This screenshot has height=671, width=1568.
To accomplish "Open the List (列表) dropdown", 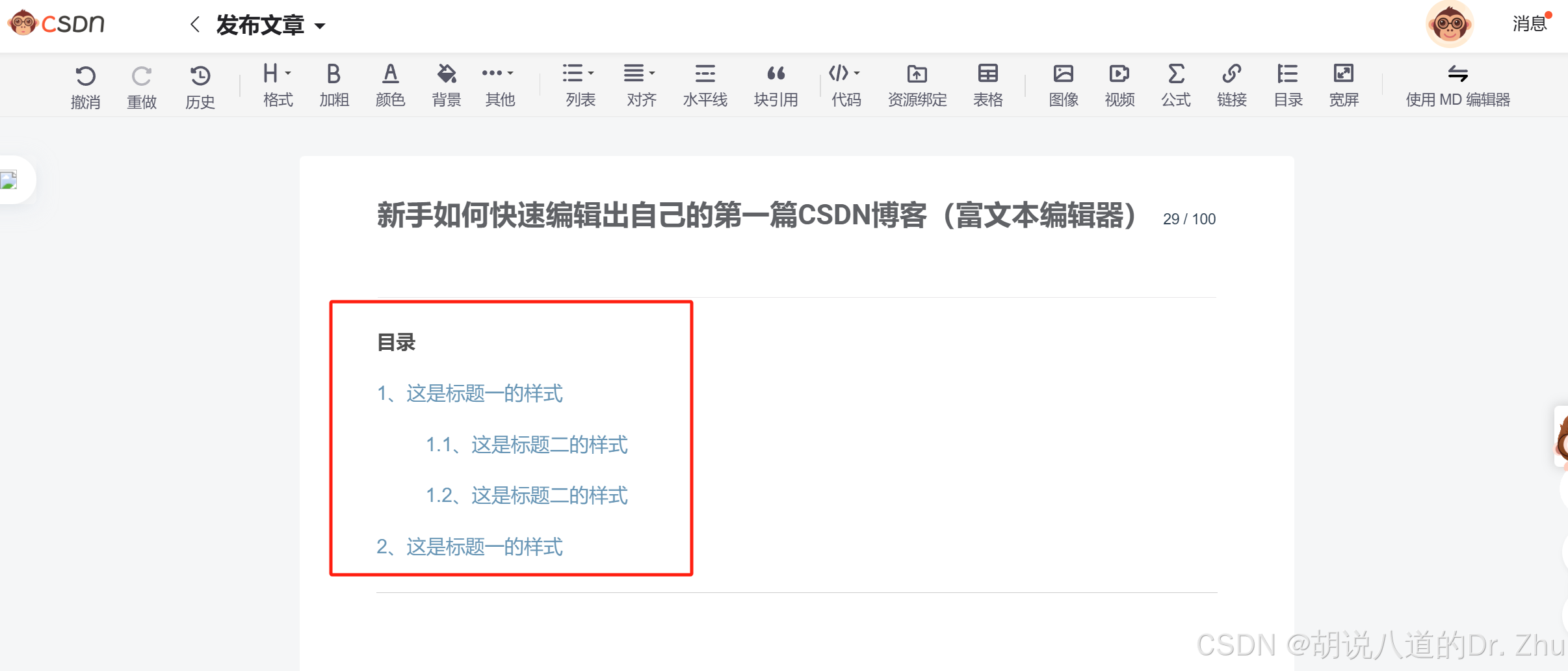I will [x=580, y=85].
